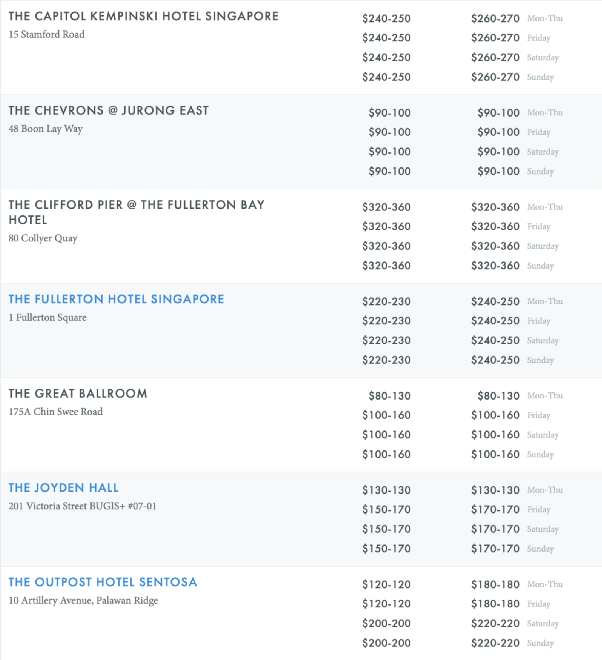The height and width of the screenshot is (660, 602).
Task: Select The Great Ballroom venue name
Action: pyautogui.click(x=77, y=394)
